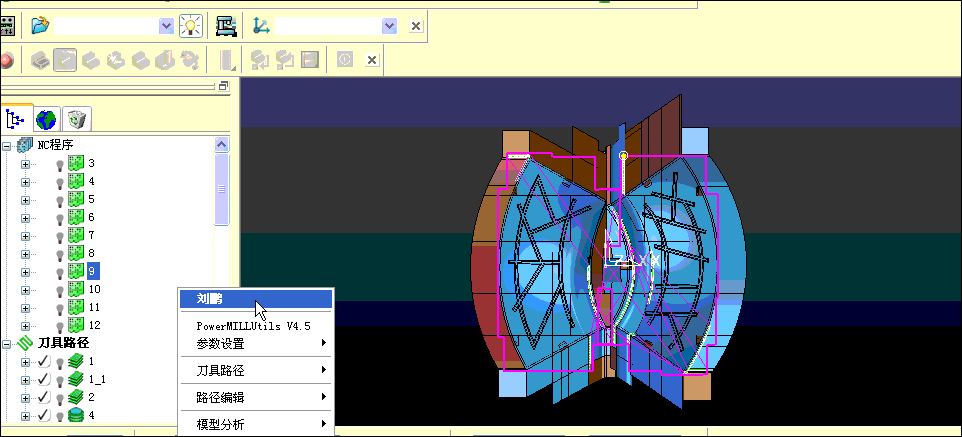Open the 模型分析 submenu
The image size is (962, 437).
pyautogui.click(x=256, y=424)
